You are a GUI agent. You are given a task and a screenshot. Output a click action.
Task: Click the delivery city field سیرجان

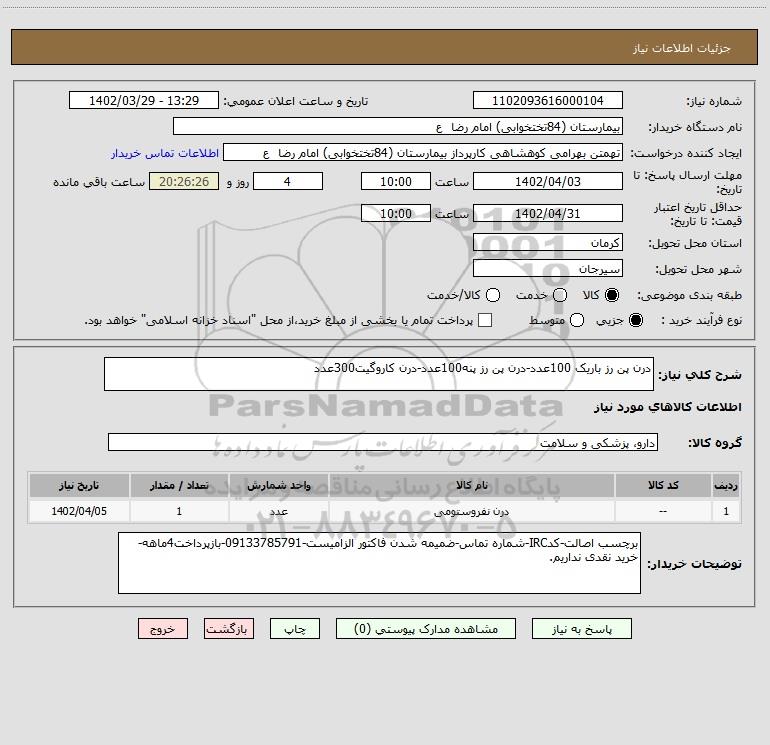(x=548, y=268)
